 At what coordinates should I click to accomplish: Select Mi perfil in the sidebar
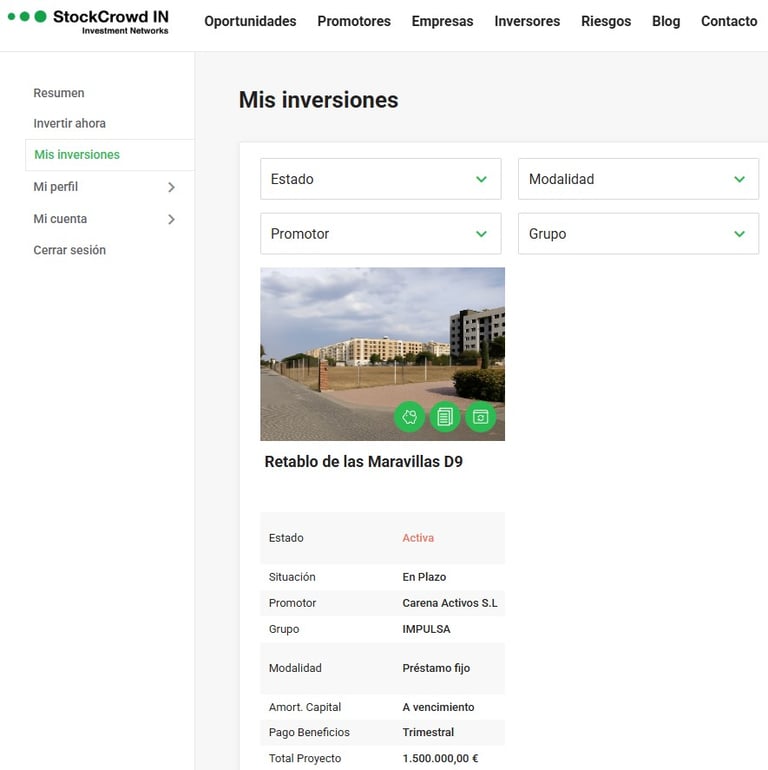[x=55, y=187]
